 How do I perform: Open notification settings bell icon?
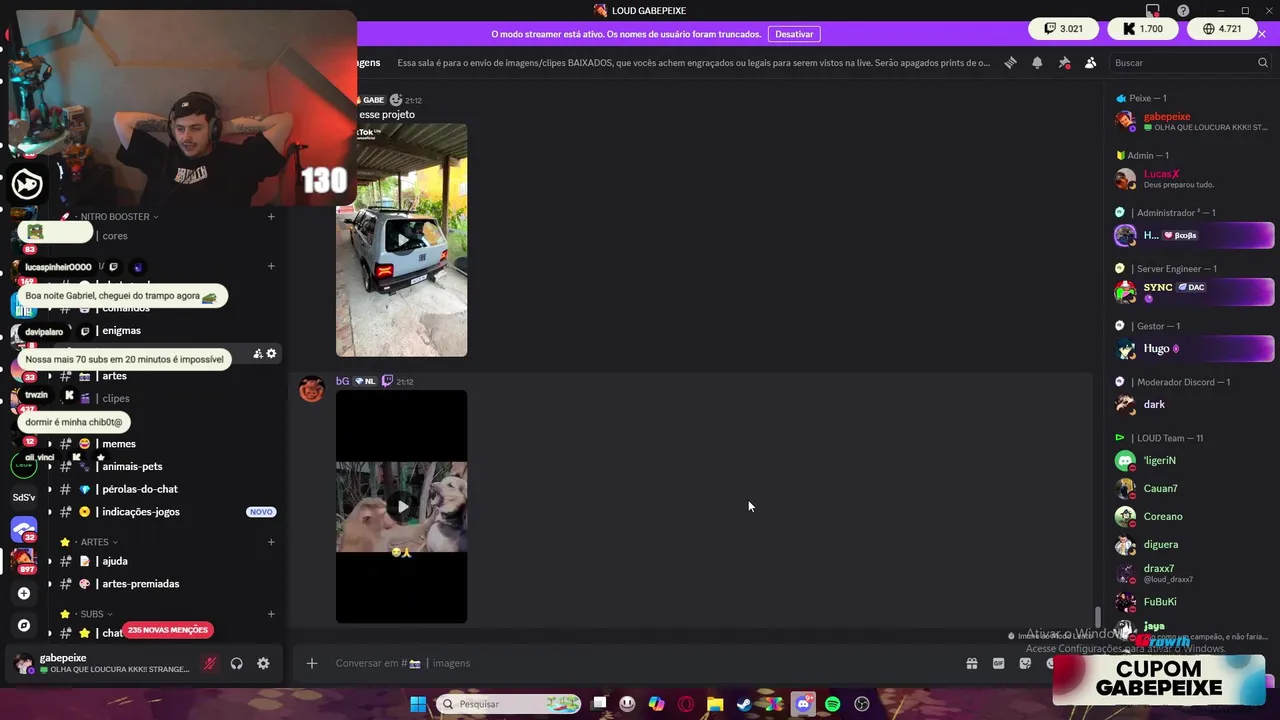[1037, 62]
